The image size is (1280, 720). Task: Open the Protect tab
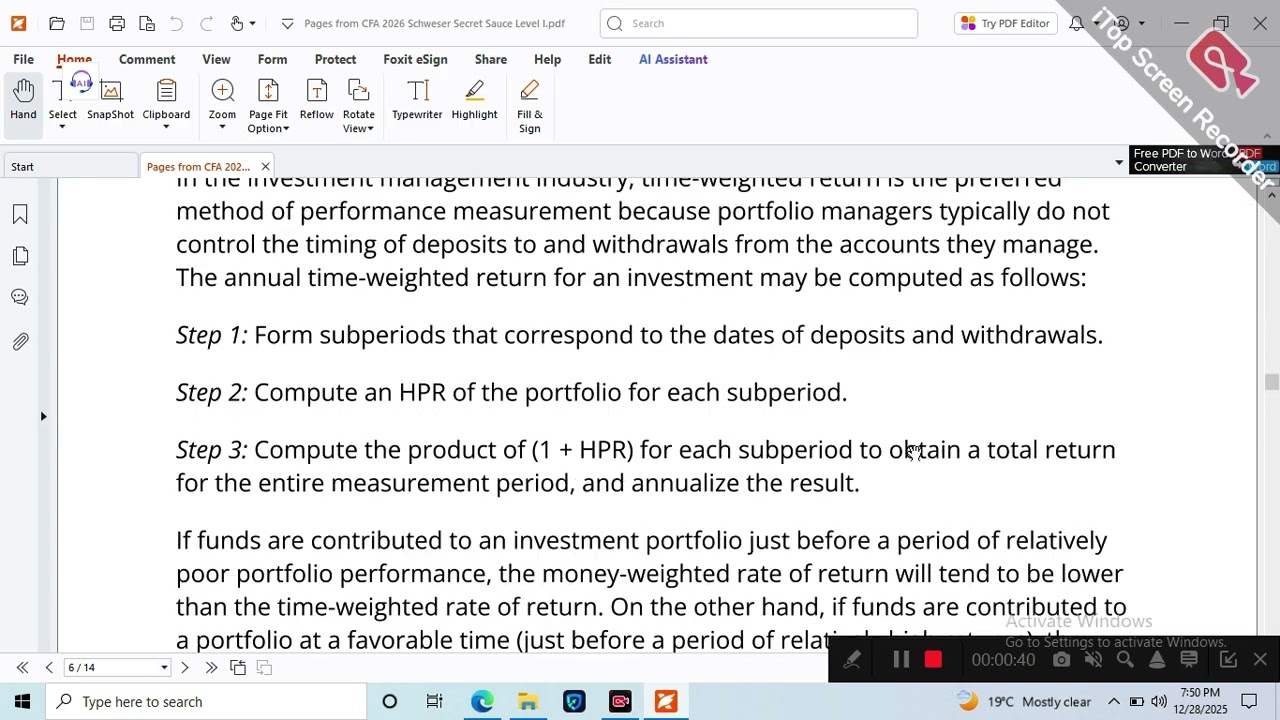335,59
